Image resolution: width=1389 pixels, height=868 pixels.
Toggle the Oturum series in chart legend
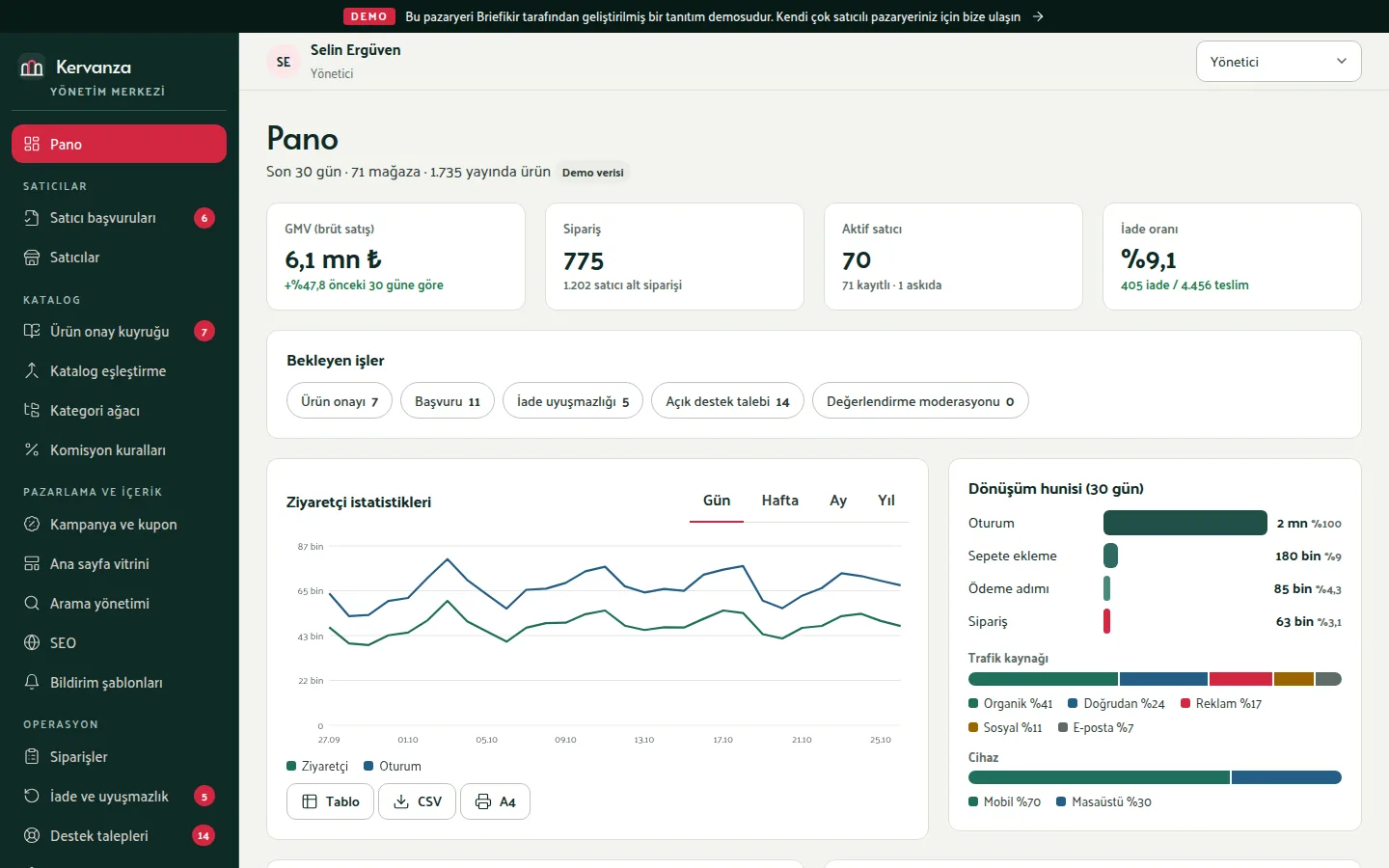click(x=393, y=766)
